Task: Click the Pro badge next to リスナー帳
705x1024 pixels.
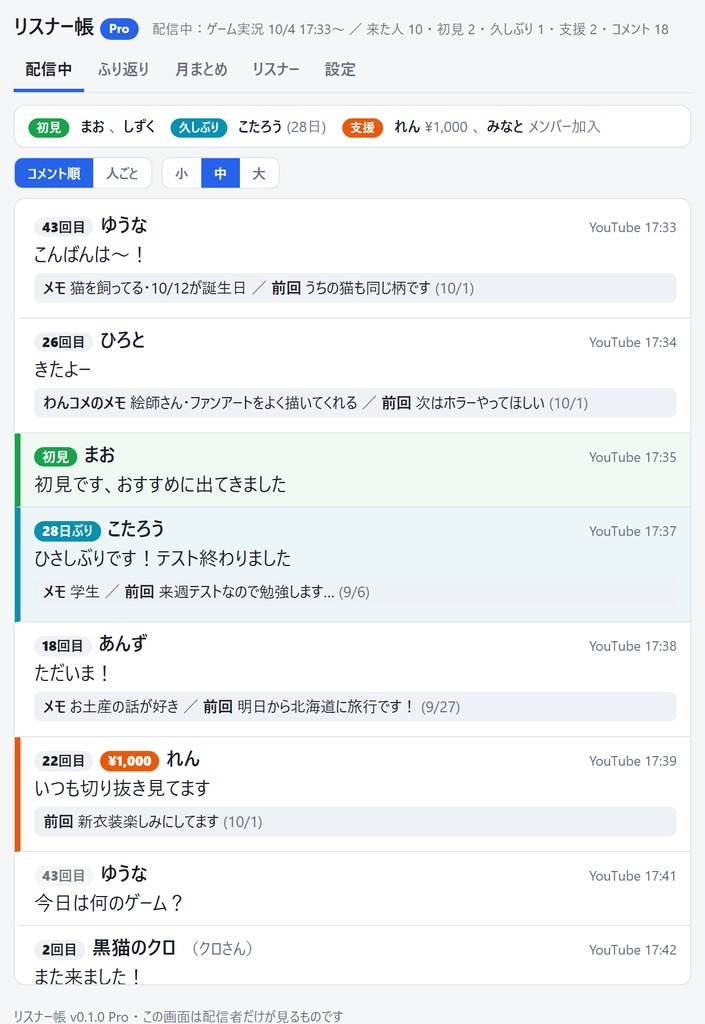Action: [119, 29]
